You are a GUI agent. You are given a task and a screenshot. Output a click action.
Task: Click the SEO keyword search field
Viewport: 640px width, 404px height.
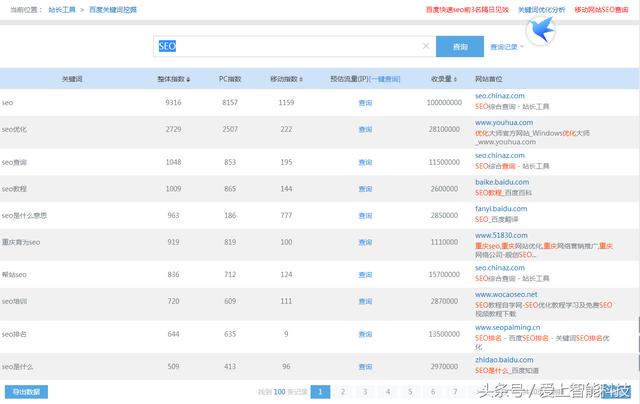pos(294,46)
